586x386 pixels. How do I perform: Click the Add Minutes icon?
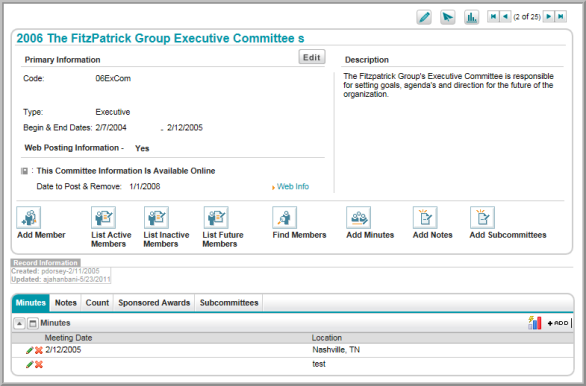(358, 217)
